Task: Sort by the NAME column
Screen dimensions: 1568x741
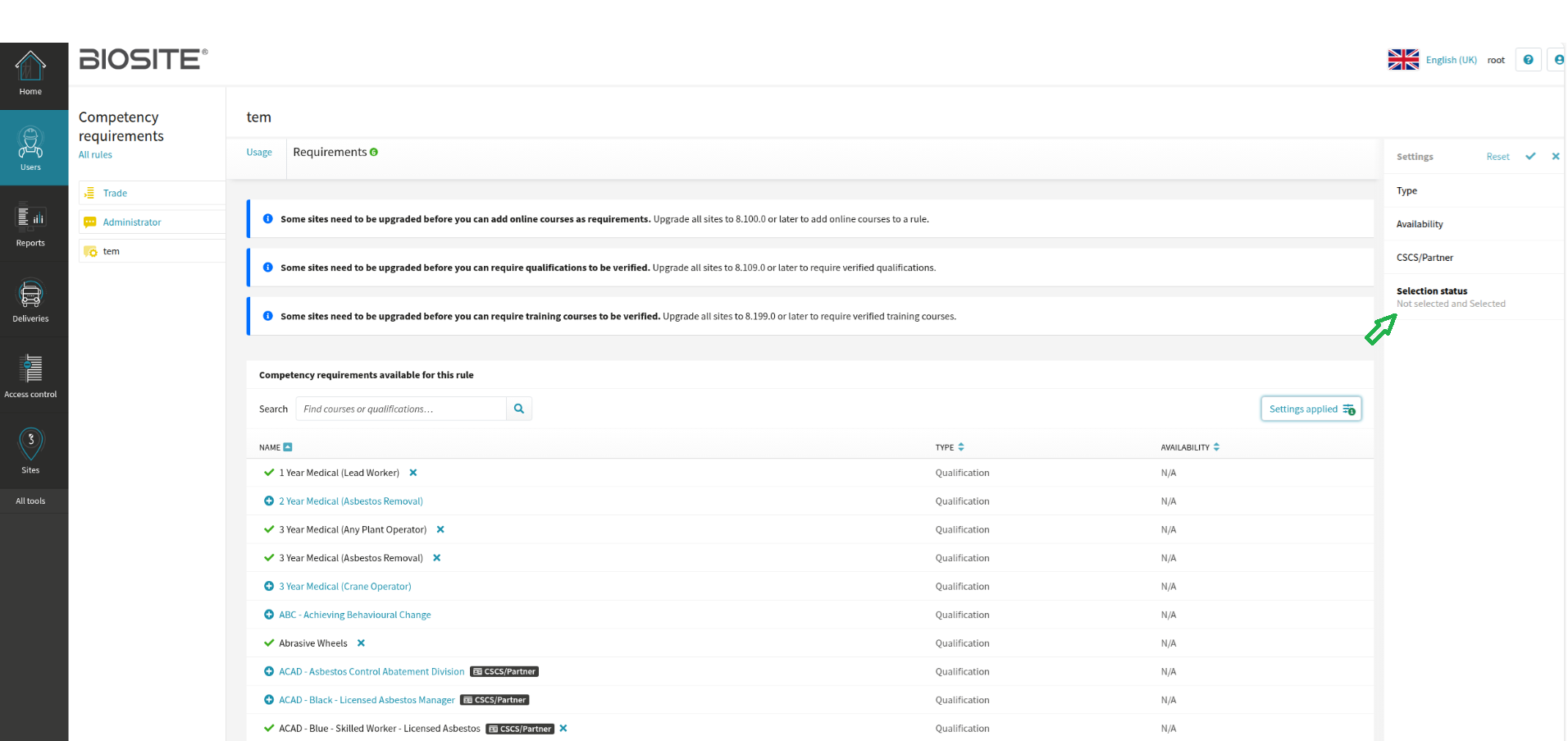Action: pos(276,447)
